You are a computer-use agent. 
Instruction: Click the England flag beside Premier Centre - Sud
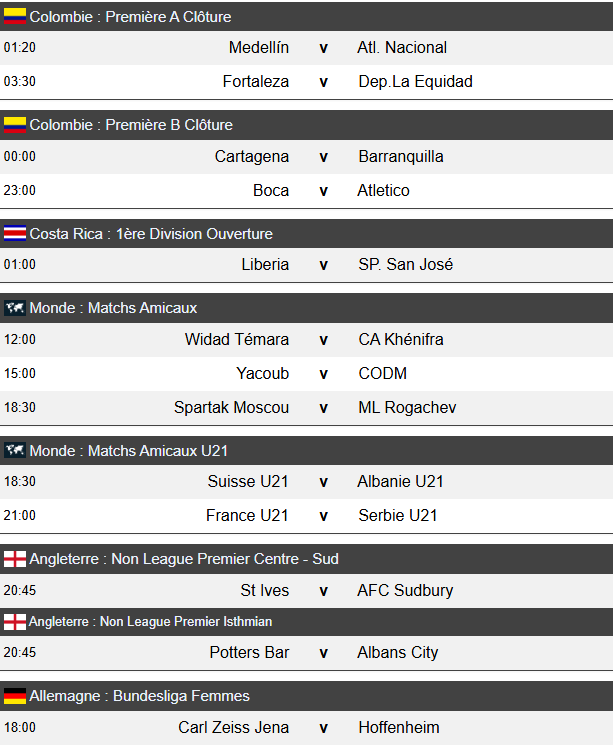(x=15, y=559)
